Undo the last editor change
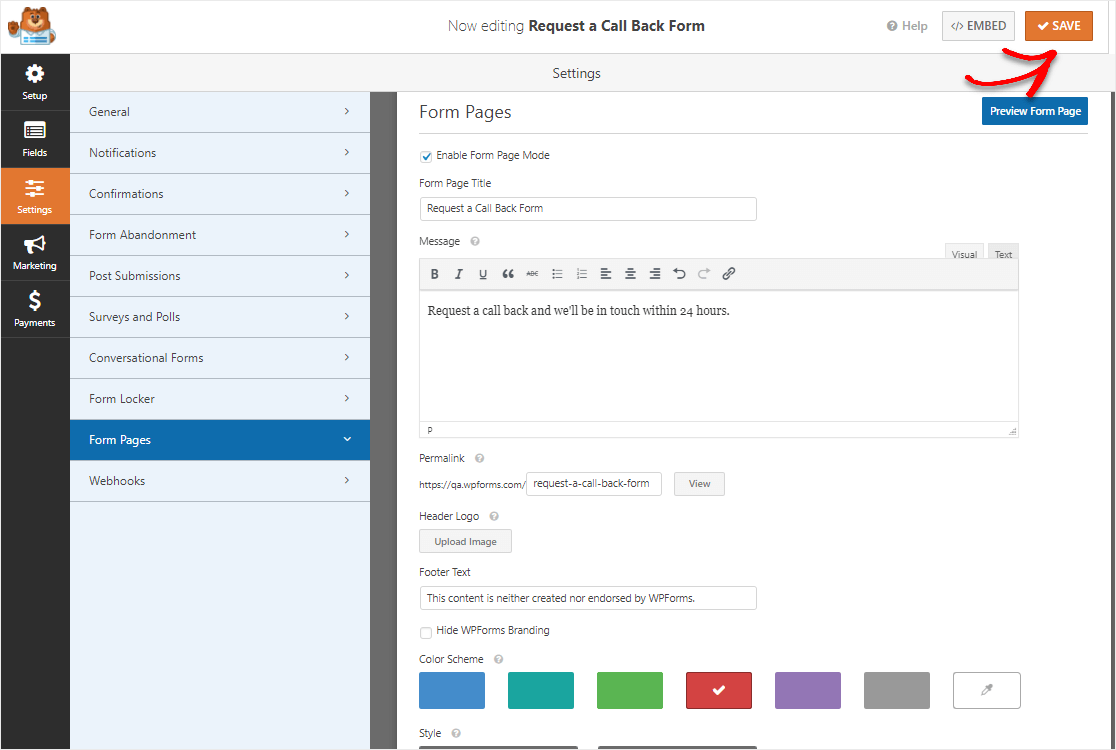The width and height of the screenshot is (1116, 750). pos(679,274)
